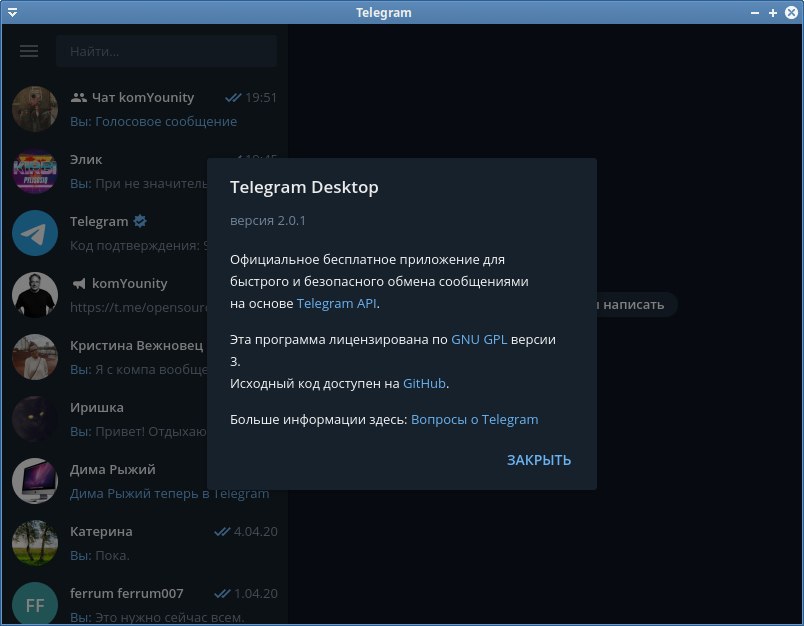
Task: Open the Вопросы о Telegram link
Action: [x=475, y=419]
